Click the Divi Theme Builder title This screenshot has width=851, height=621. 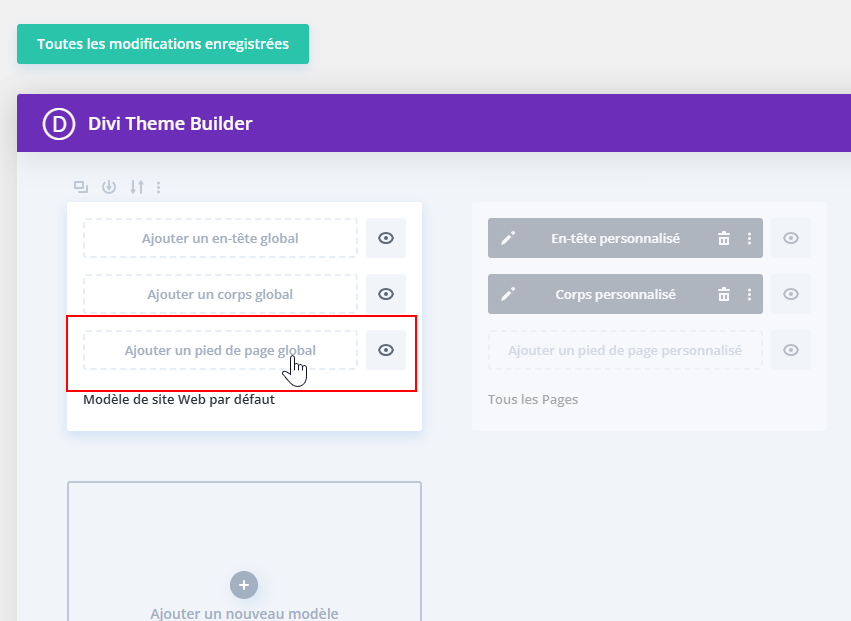[x=170, y=124]
